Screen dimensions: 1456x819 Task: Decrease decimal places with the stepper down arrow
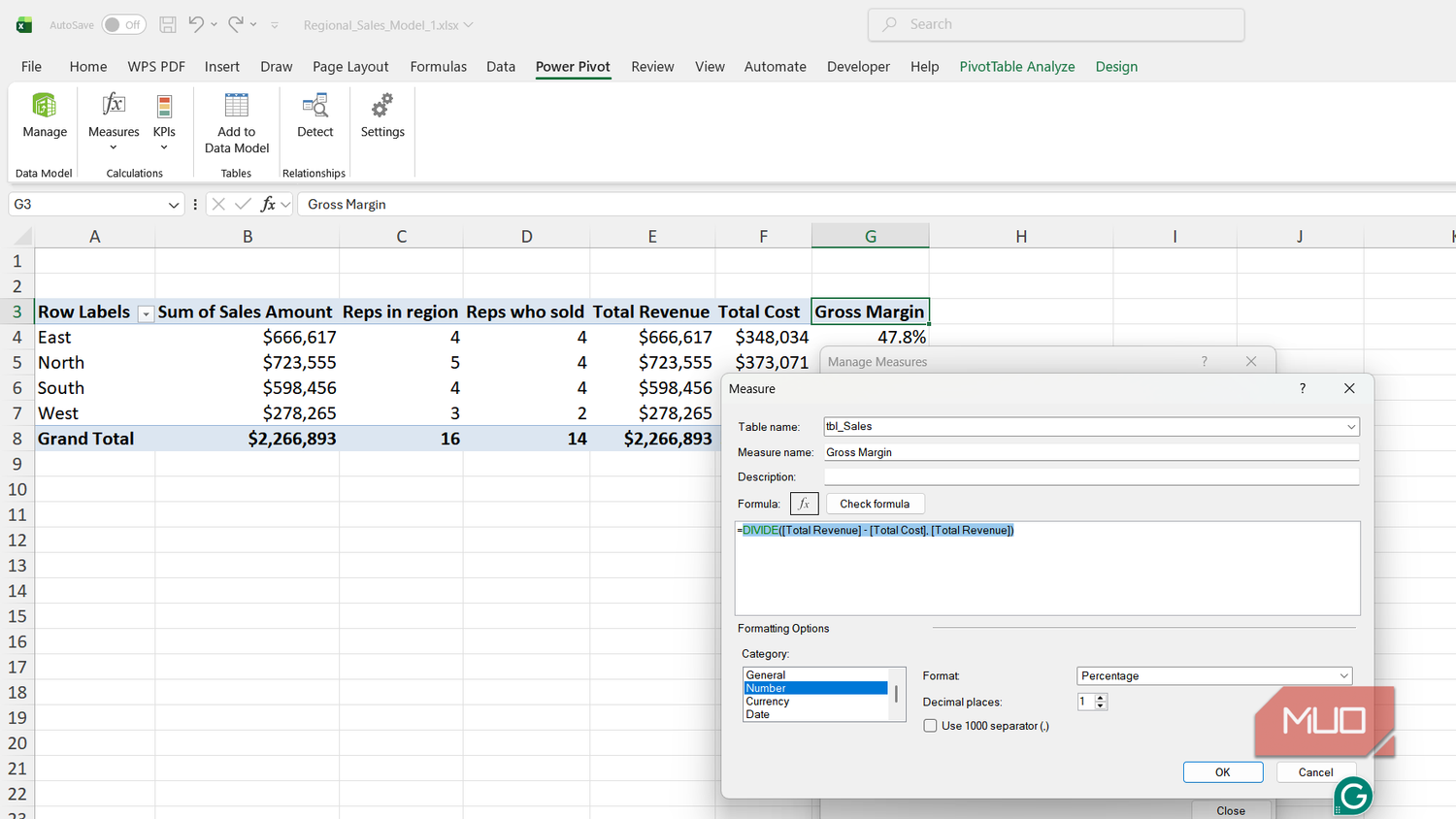1101,706
